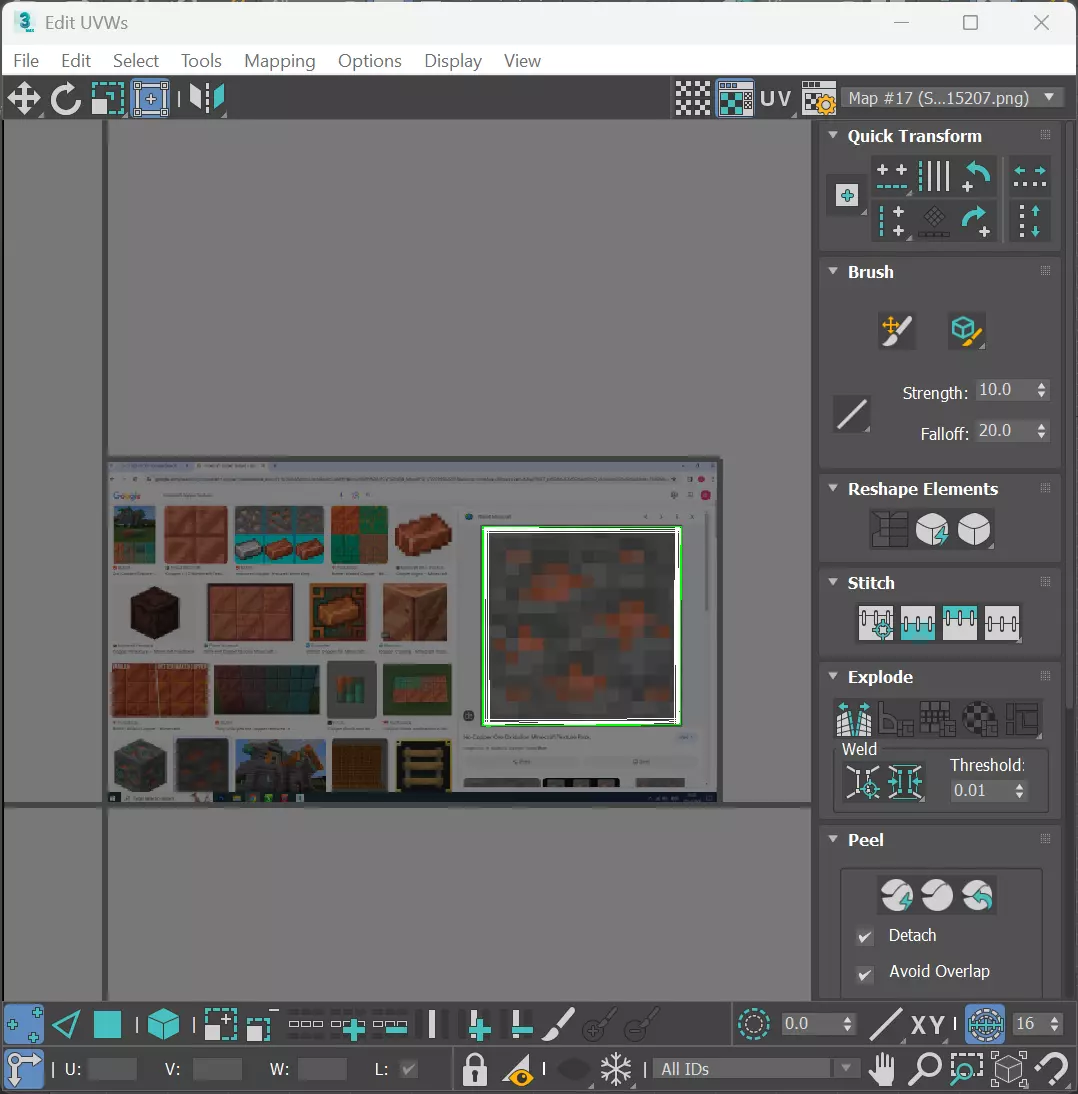Screen dimensions: 1078x1094
Task: Toggle Lock Selected Subobjects padlock
Action: click(475, 1068)
